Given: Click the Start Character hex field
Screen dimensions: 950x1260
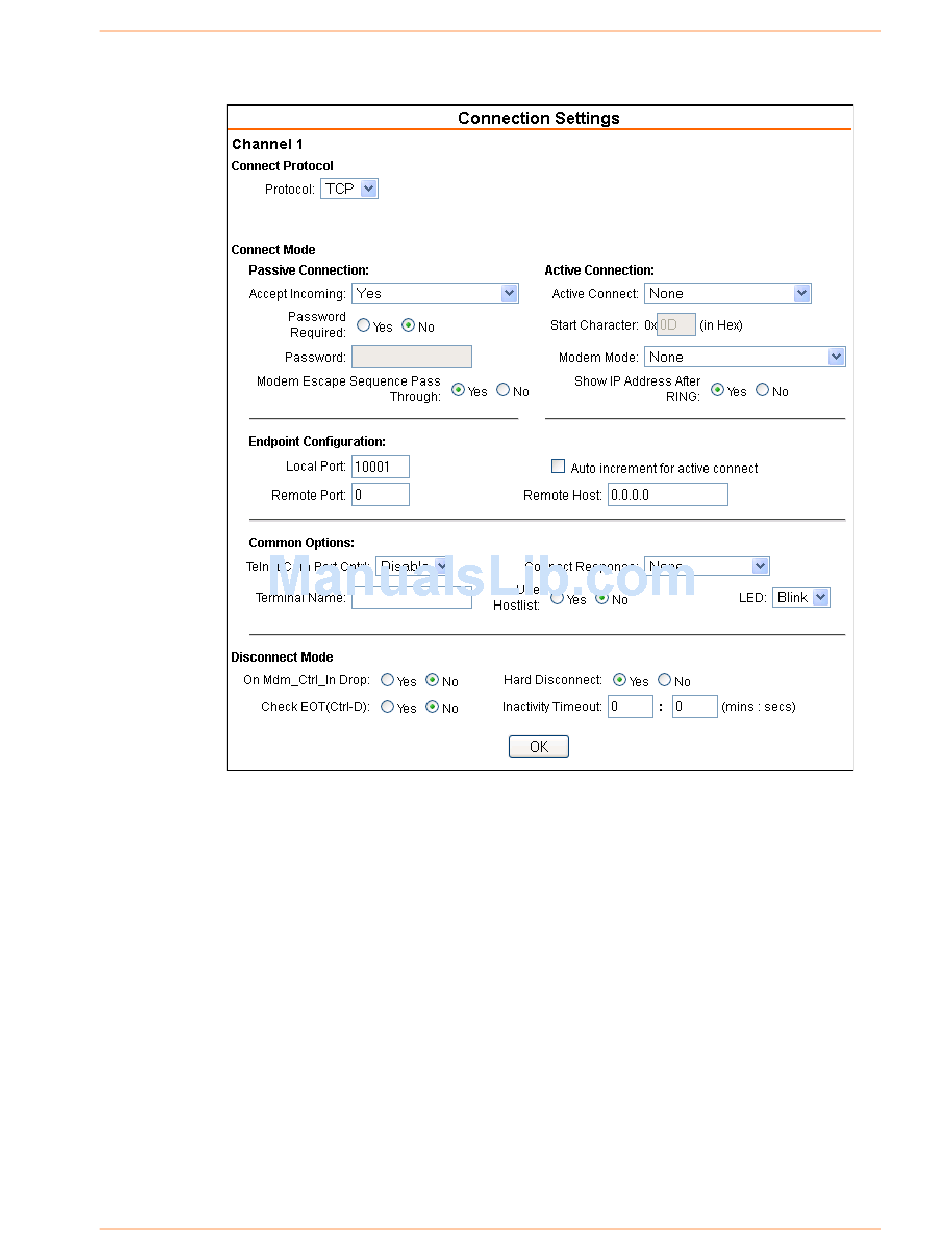Looking at the screenshot, I should point(676,325).
